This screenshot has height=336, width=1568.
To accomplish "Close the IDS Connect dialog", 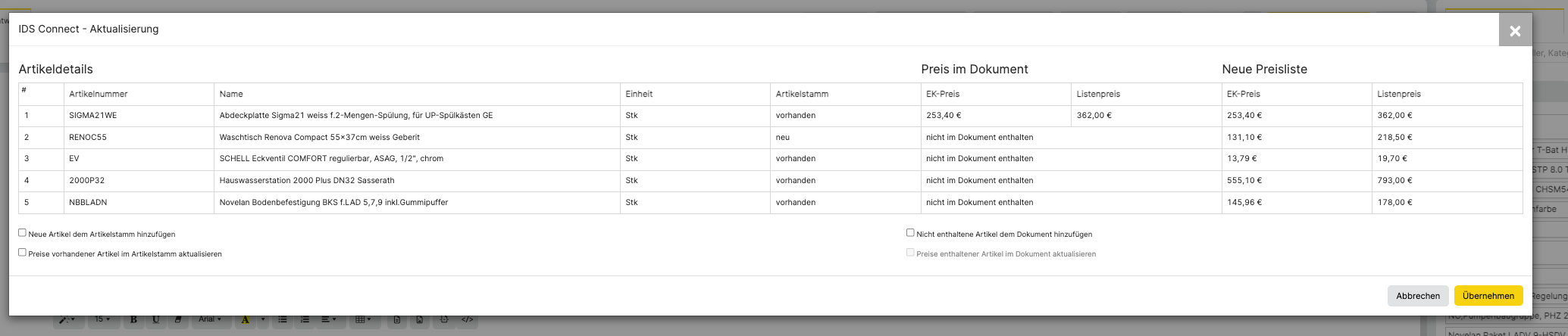I will 1514,30.
